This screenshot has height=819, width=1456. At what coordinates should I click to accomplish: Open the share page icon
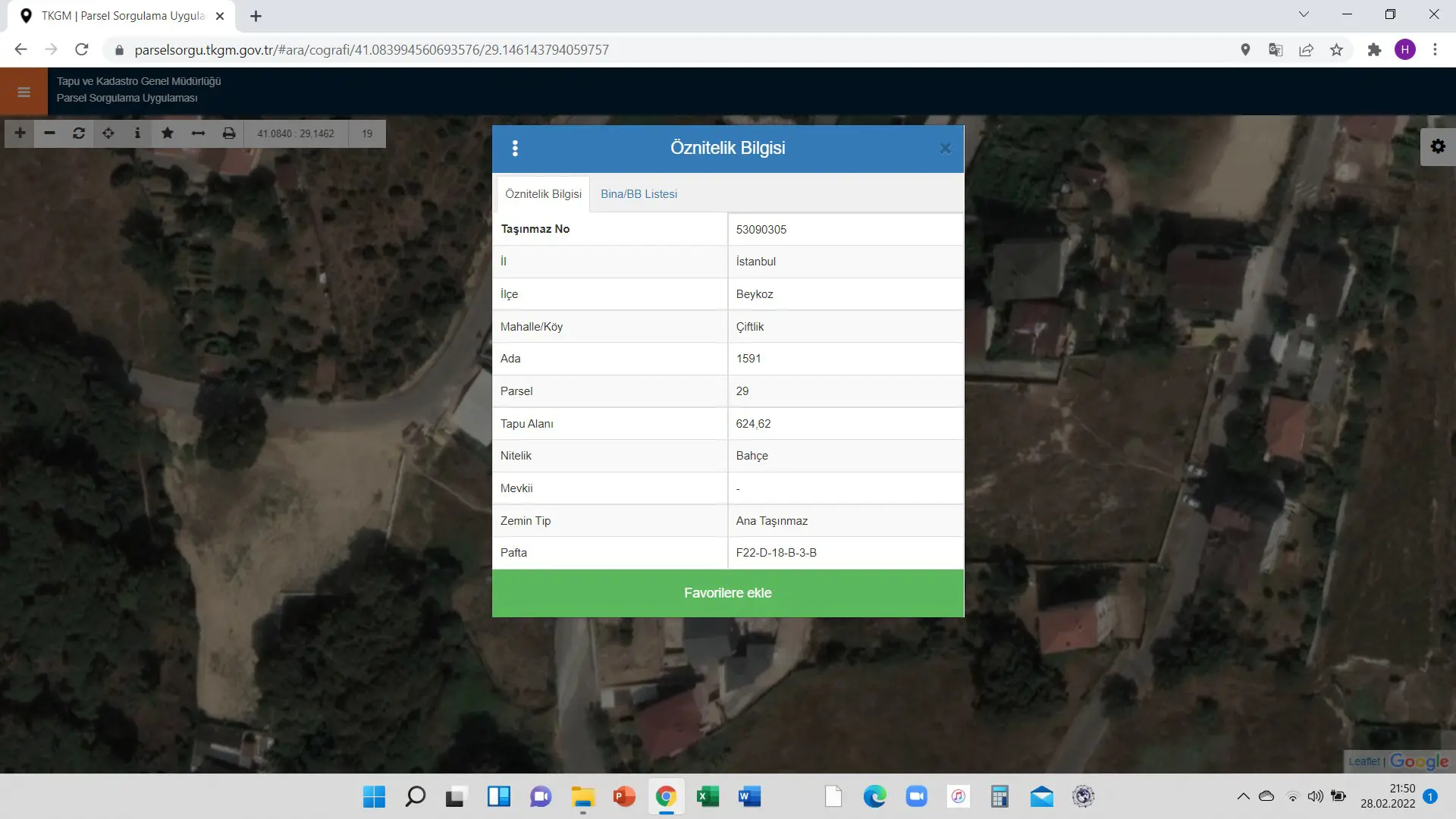[1306, 50]
